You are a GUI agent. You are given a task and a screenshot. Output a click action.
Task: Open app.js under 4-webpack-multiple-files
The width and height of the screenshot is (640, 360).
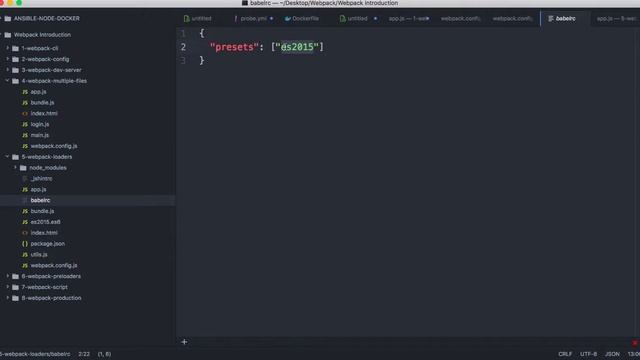tap(38, 92)
